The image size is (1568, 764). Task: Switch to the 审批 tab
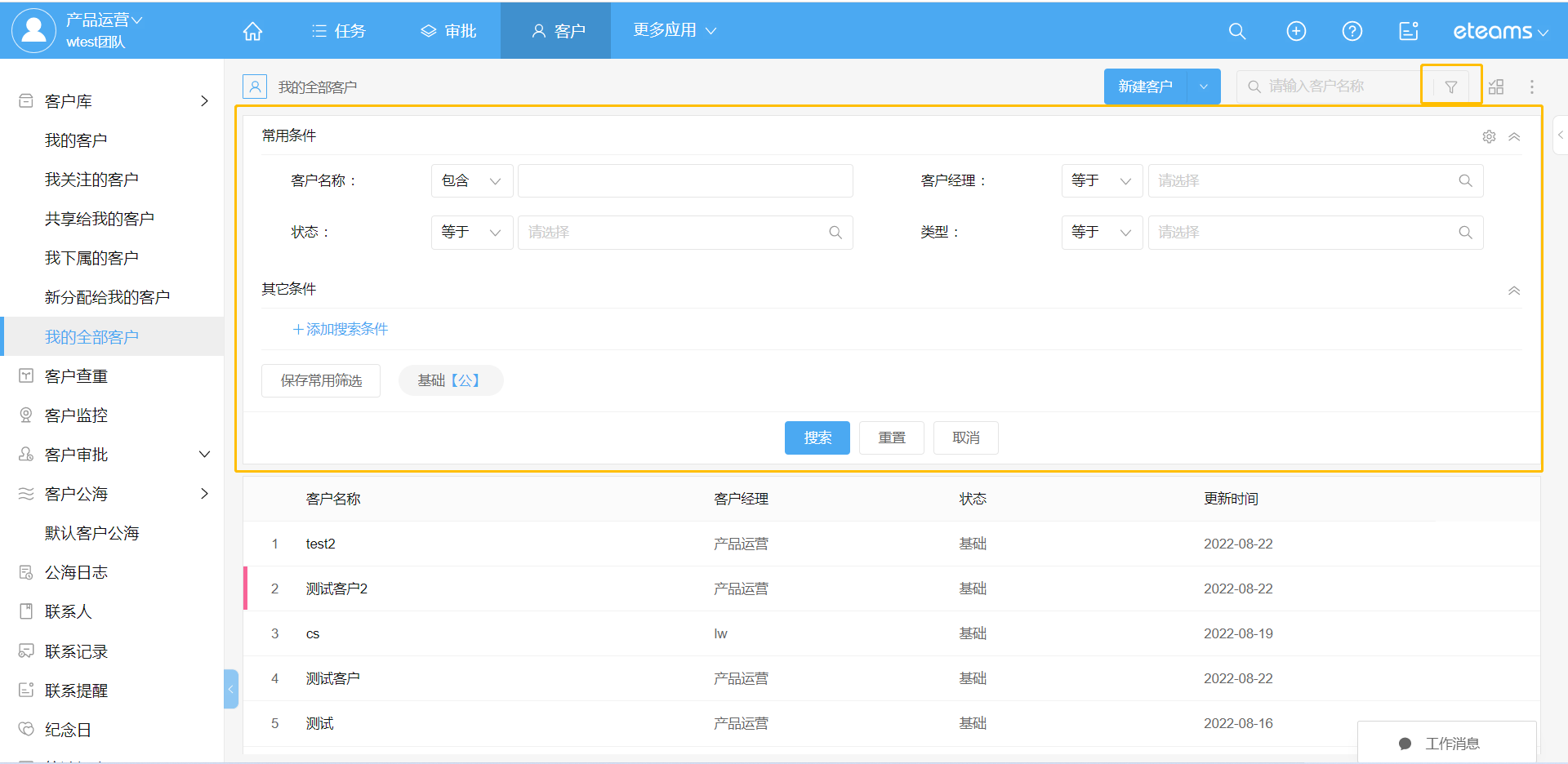point(448,31)
